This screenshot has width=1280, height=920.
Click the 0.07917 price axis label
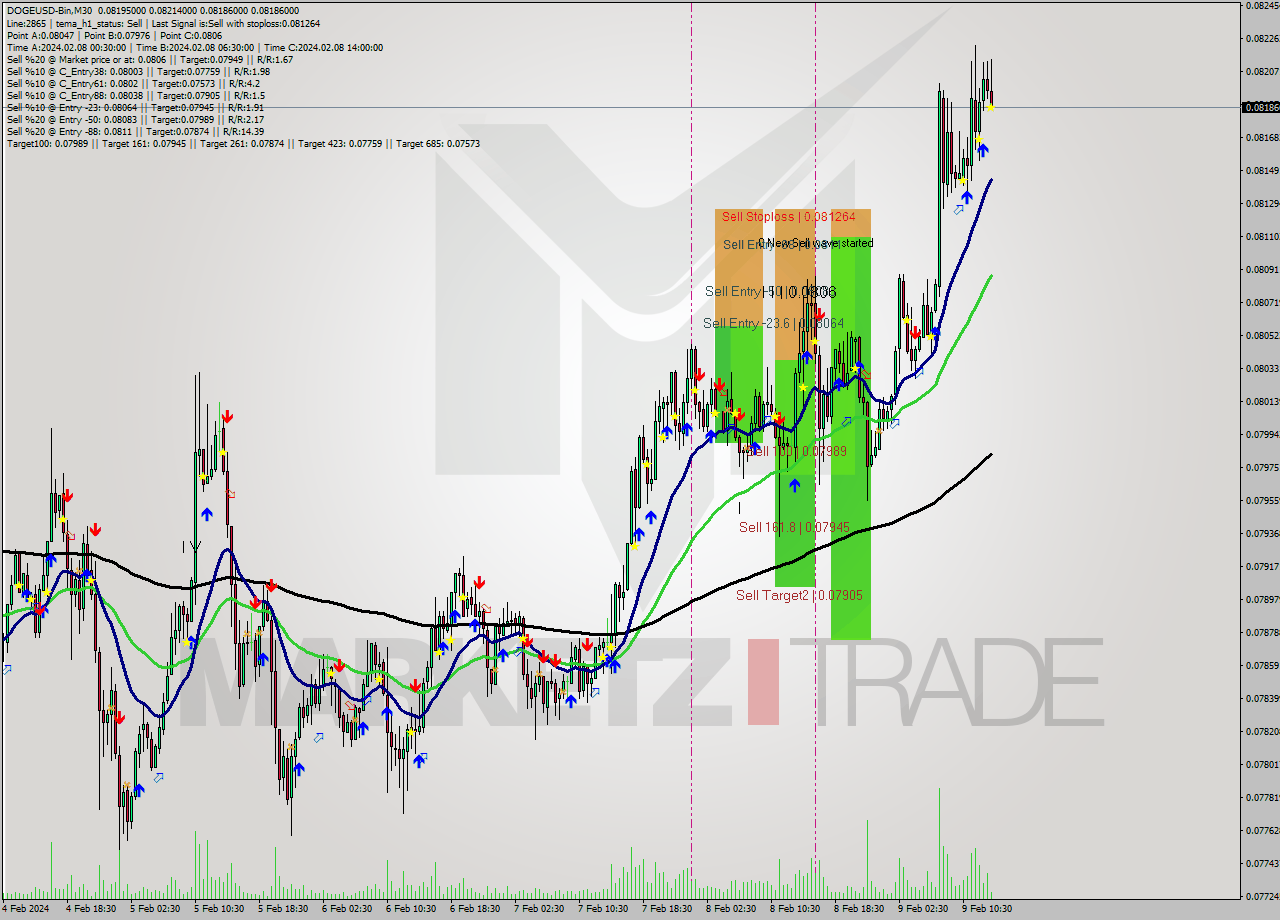click(x=1261, y=566)
